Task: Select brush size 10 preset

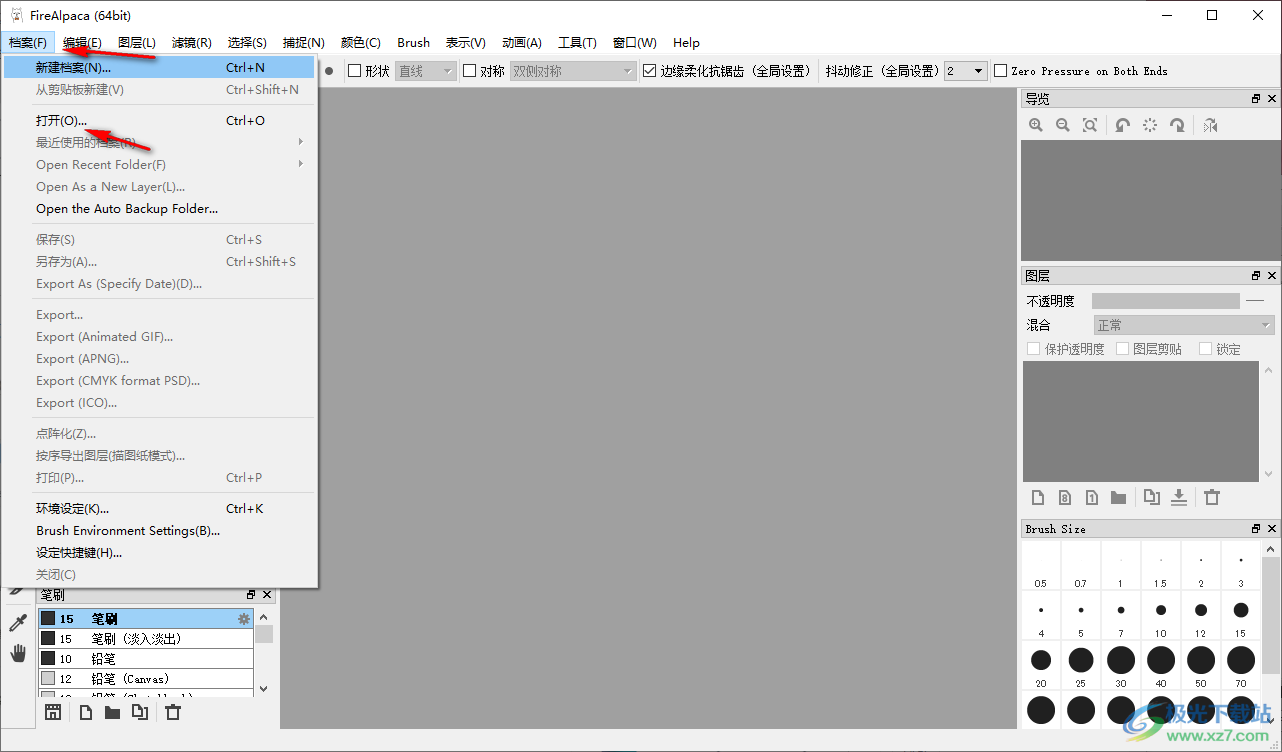Action: (x=1161, y=615)
